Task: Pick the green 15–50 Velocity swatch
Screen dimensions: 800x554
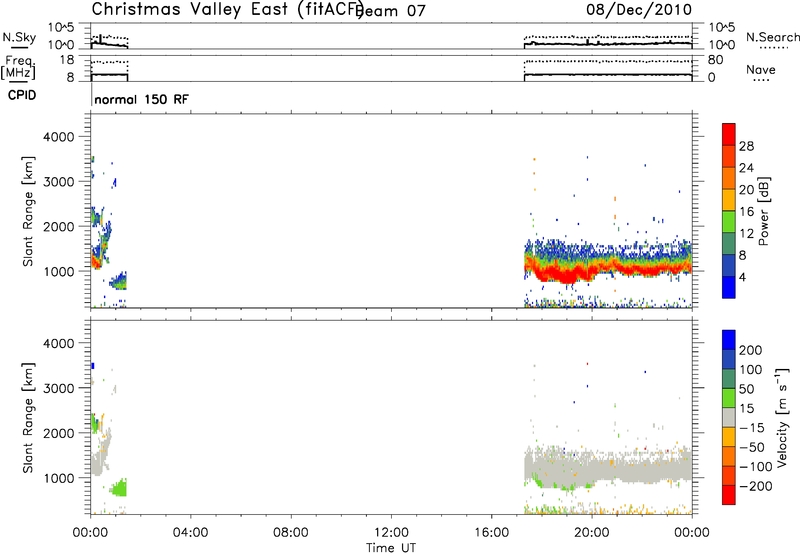Action: tap(729, 398)
